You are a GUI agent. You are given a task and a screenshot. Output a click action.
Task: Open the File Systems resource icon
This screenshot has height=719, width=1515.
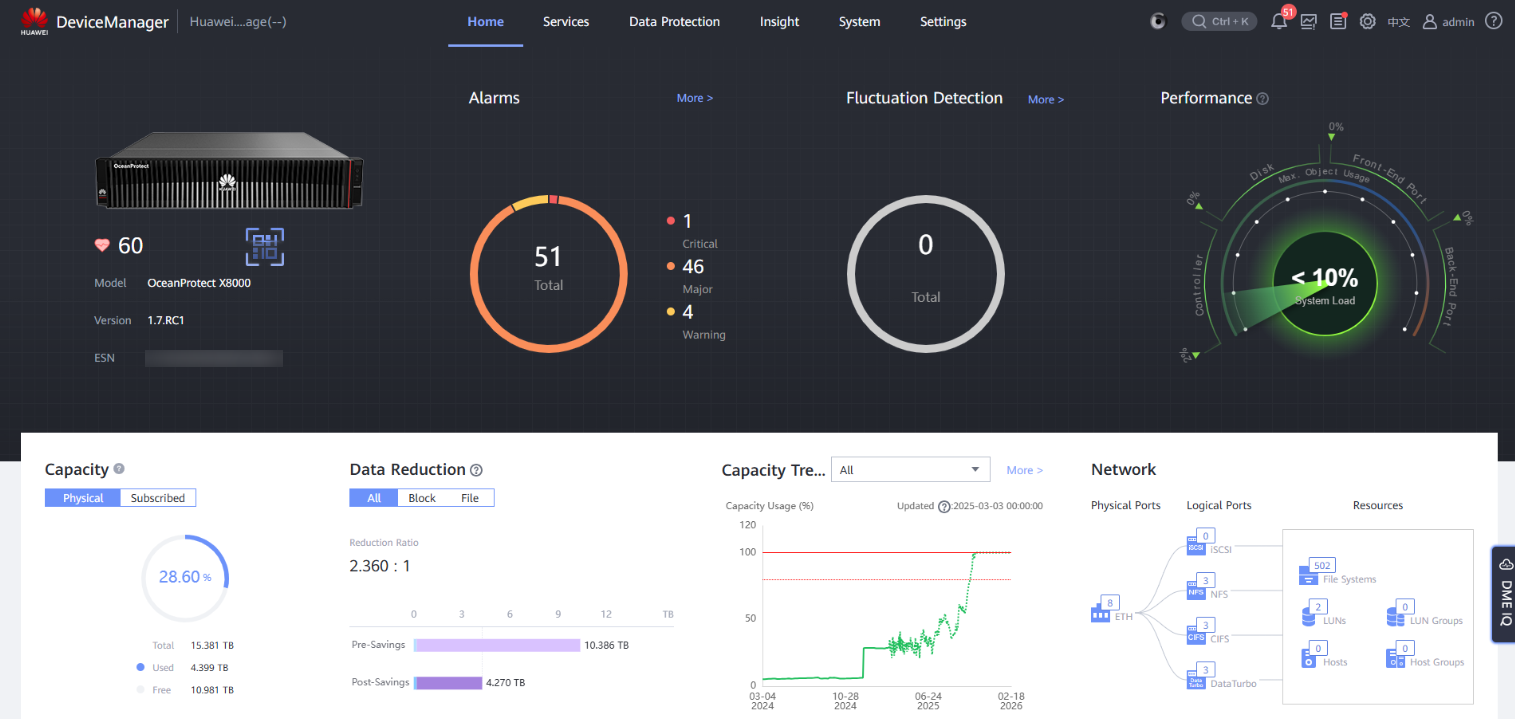point(1308,575)
